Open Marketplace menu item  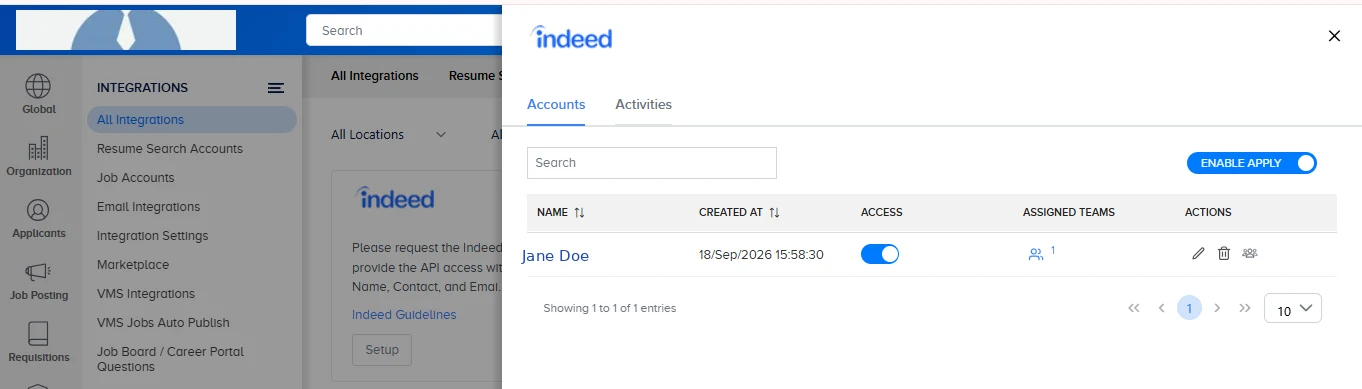(x=133, y=265)
